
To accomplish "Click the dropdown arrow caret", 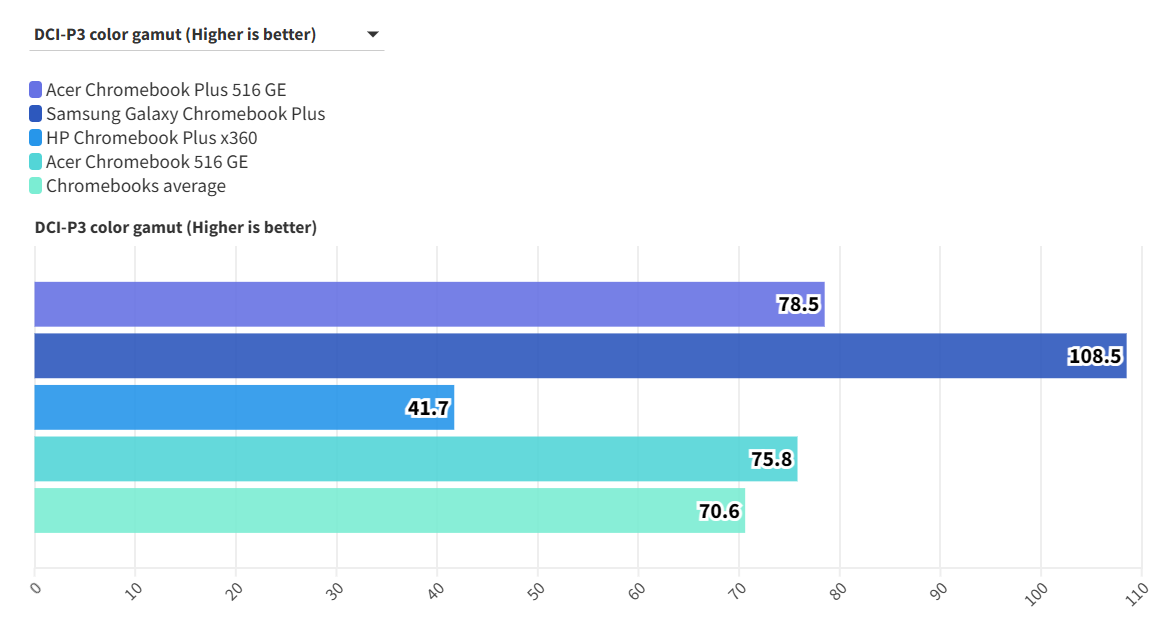I will [x=373, y=35].
